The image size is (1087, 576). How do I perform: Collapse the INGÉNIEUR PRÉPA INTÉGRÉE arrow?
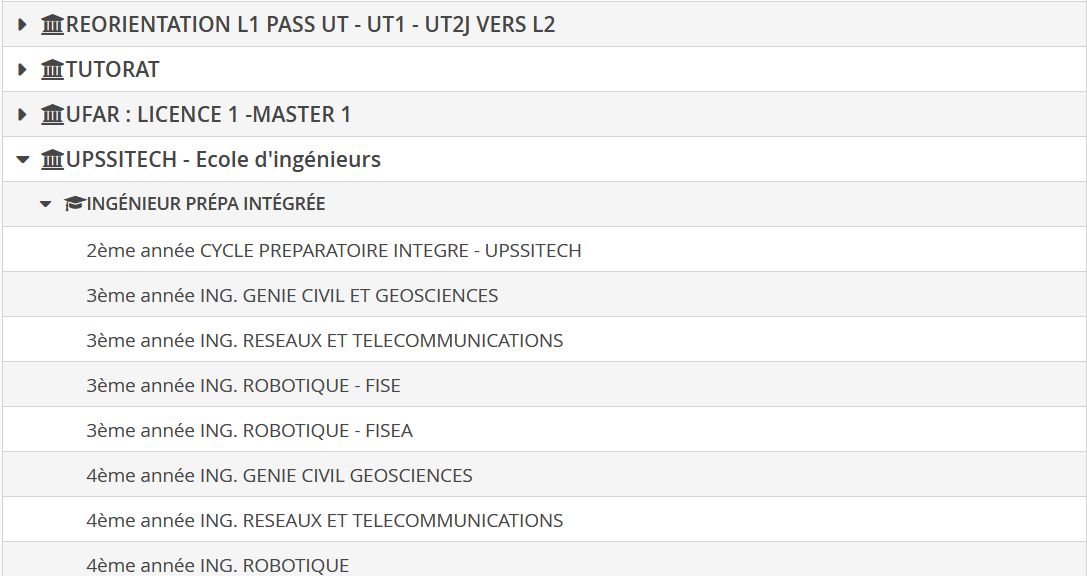pos(44,204)
